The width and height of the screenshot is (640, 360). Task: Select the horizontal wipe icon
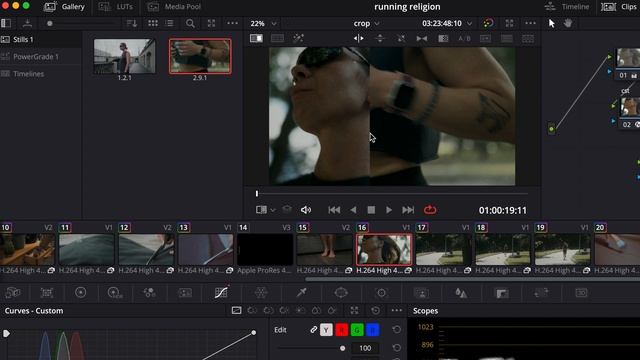[359, 38]
